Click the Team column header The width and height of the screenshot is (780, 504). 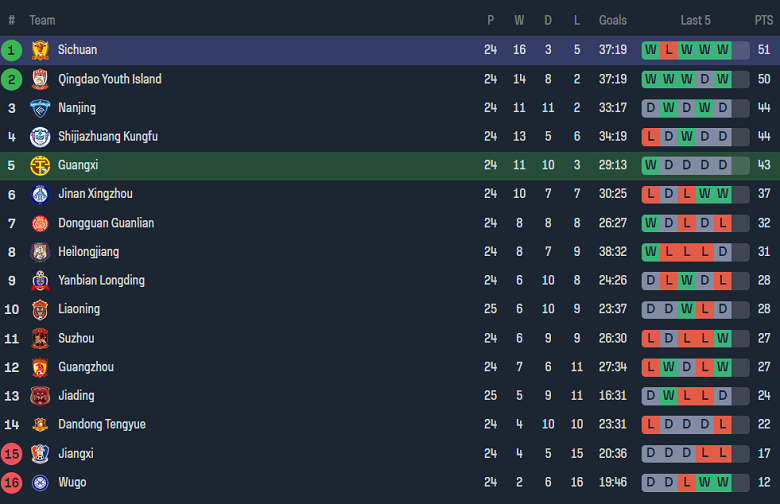pos(42,20)
